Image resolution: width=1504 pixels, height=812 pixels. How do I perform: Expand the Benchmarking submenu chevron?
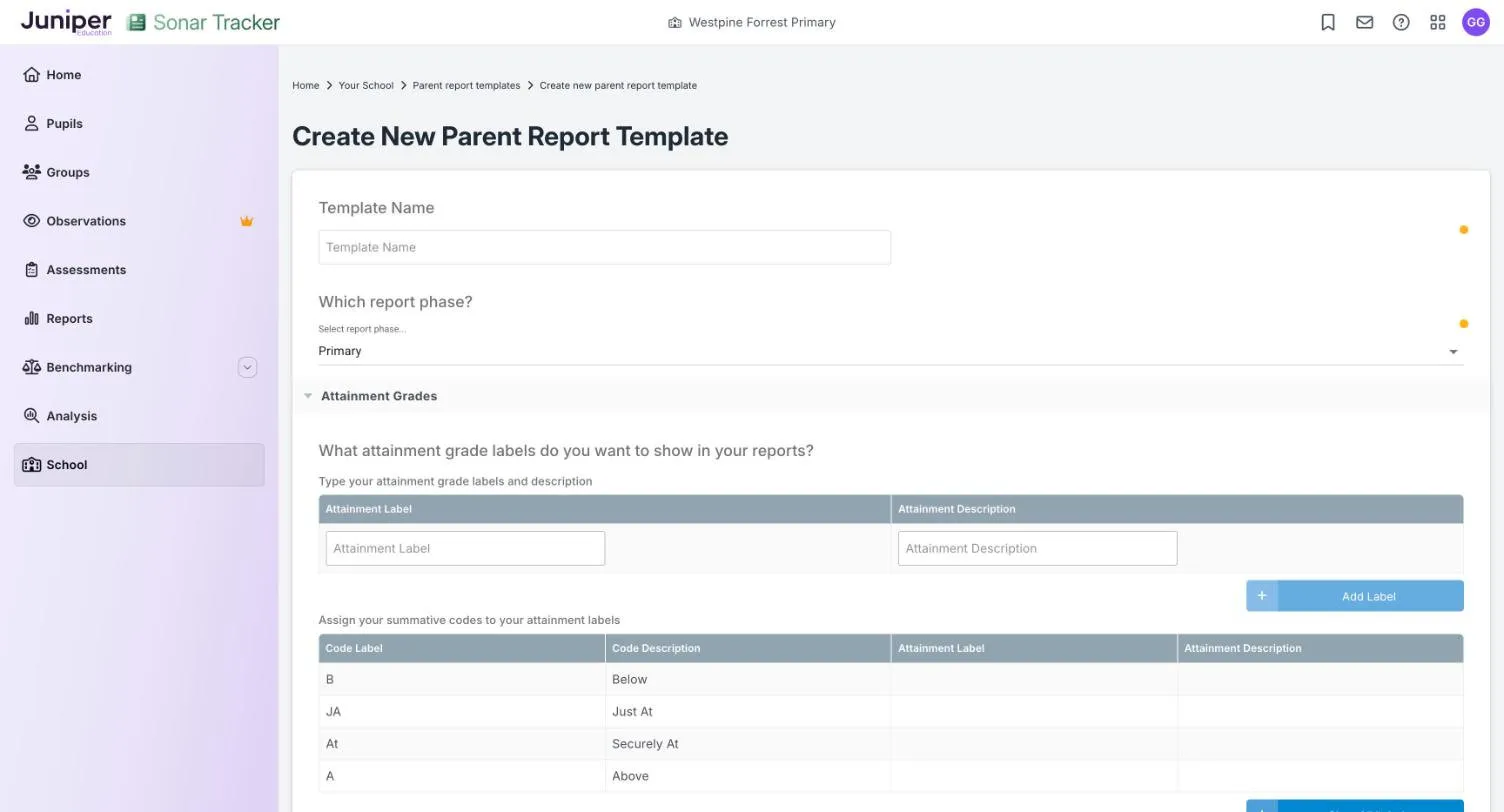pos(247,367)
